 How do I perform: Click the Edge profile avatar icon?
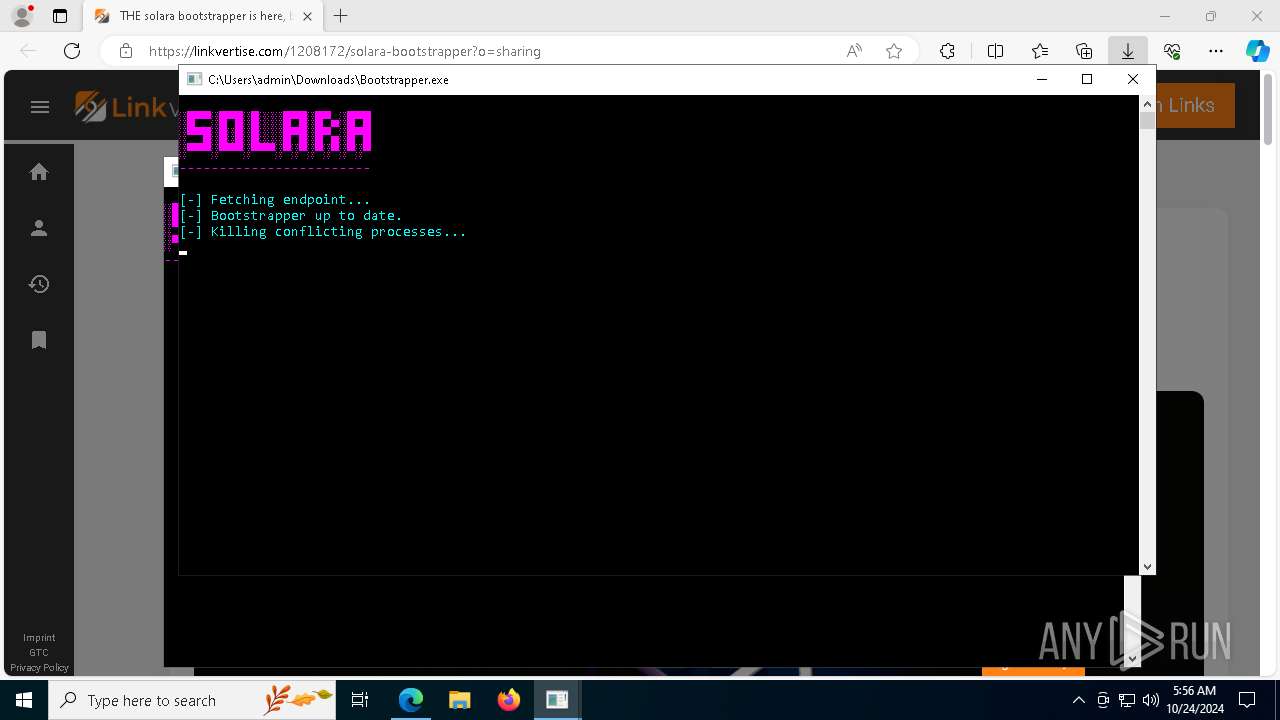(x=22, y=16)
